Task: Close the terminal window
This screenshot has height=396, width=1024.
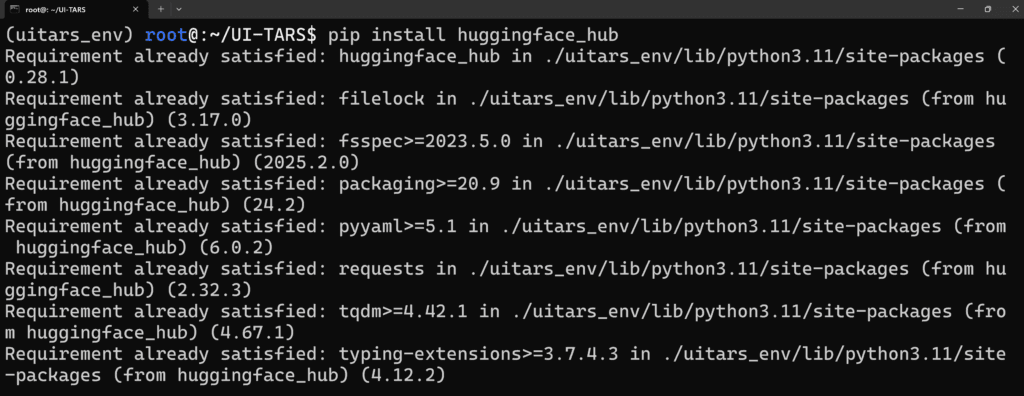Action: [1012, 8]
